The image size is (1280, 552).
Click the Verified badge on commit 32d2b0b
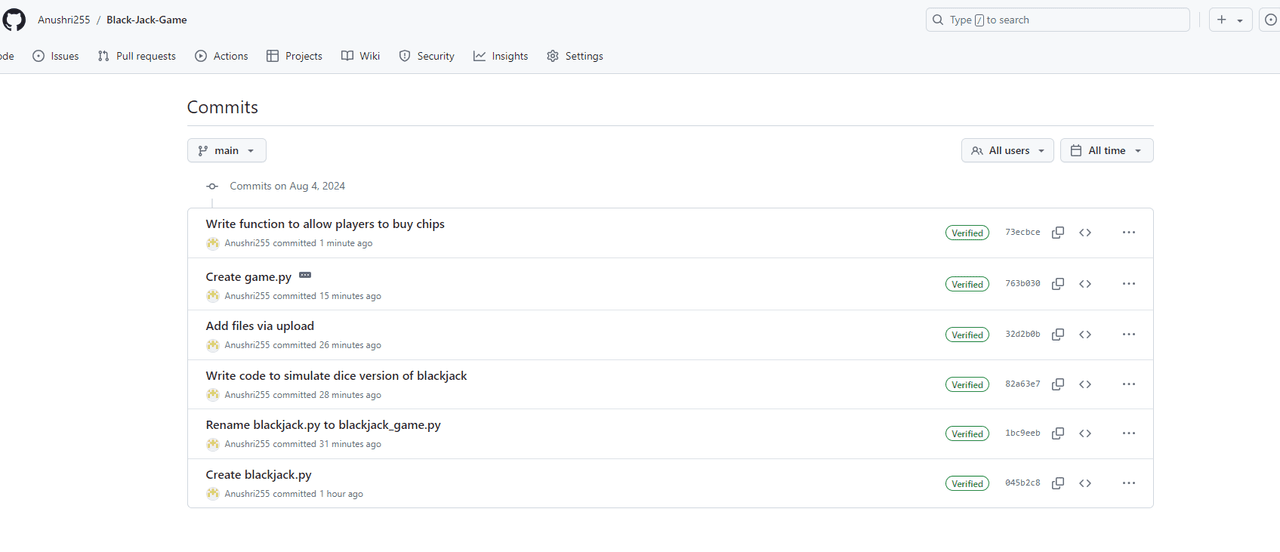pyautogui.click(x=967, y=335)
